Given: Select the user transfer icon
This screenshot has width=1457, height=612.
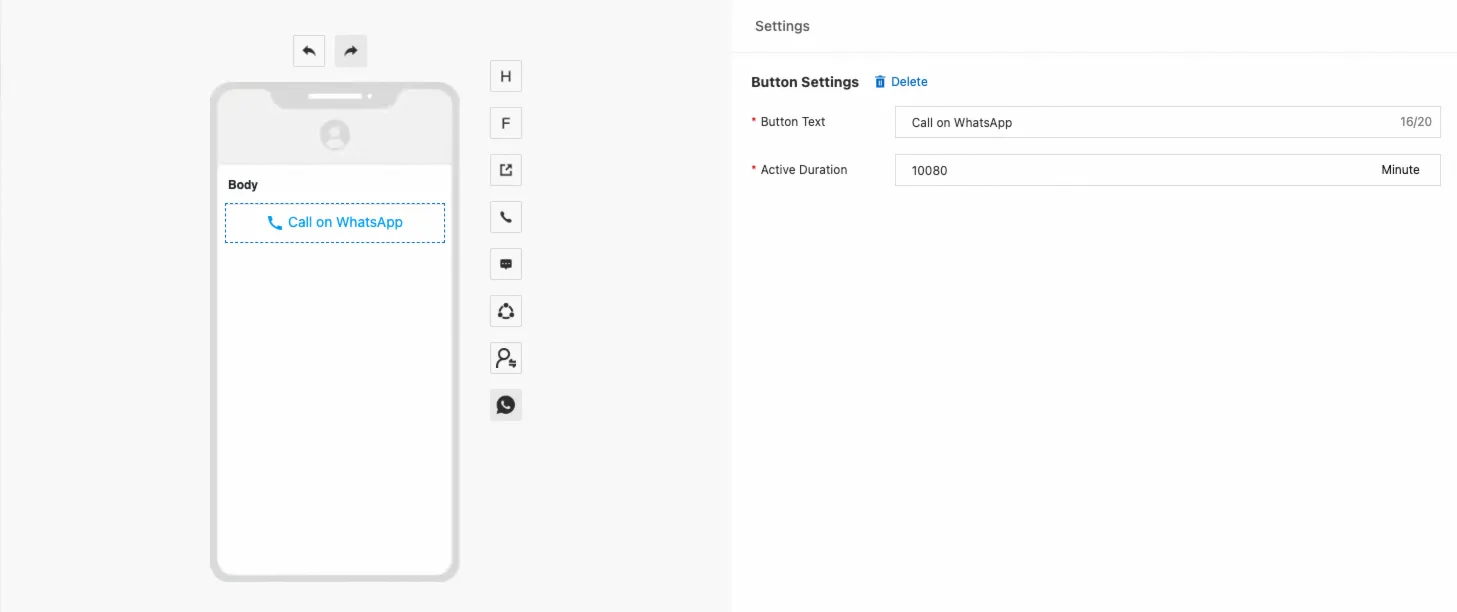Looking at the screenshot, I should tap(506, 358).
